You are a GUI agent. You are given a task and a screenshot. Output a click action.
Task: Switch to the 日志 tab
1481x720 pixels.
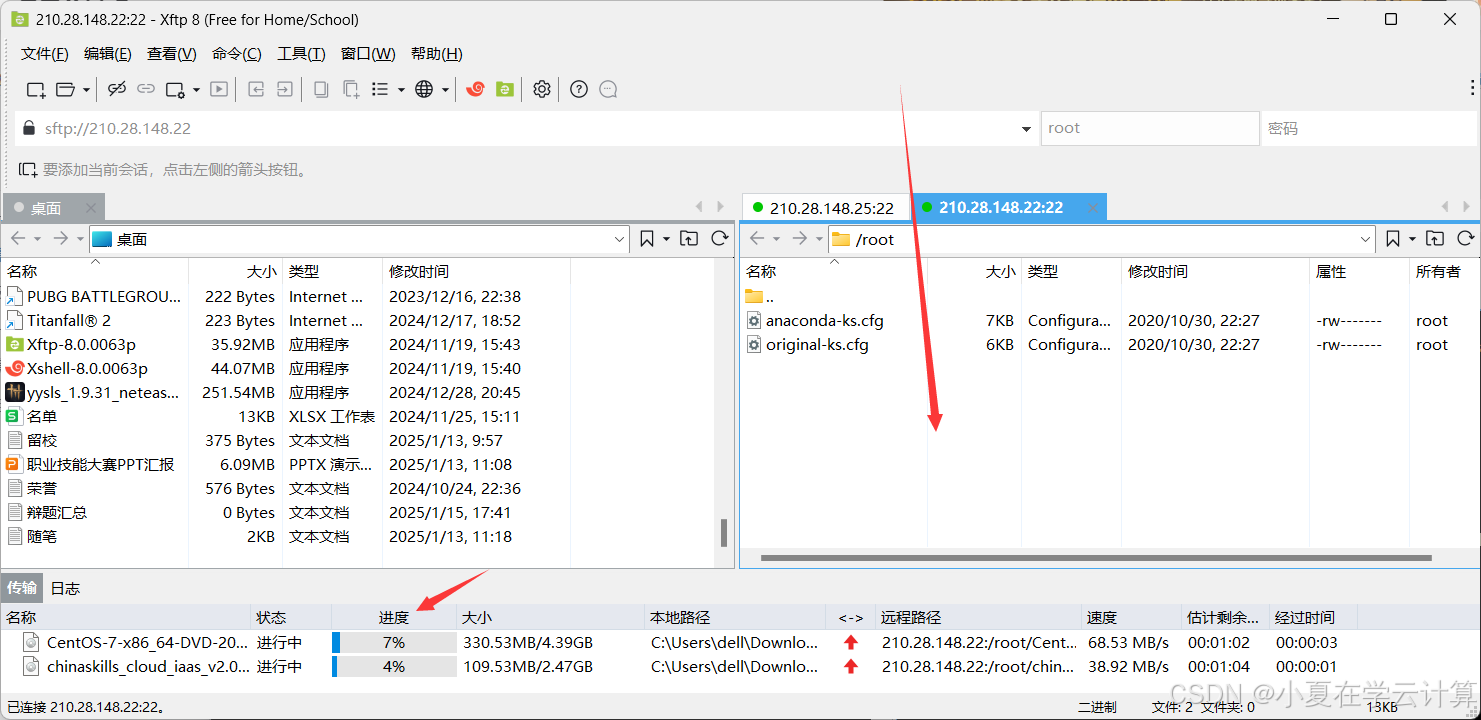click(65, 588)
